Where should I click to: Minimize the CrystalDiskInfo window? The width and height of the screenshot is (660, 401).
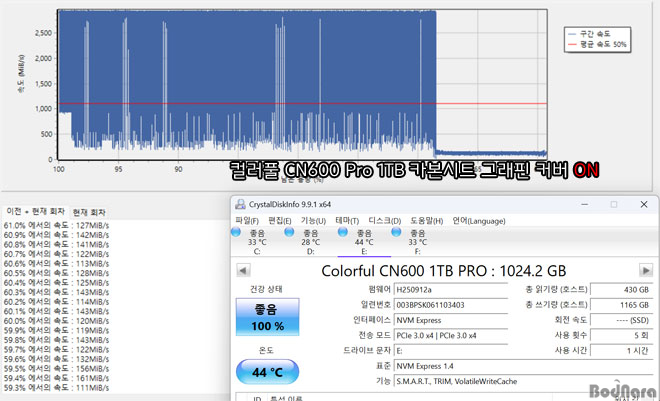[x=585, y=204]
